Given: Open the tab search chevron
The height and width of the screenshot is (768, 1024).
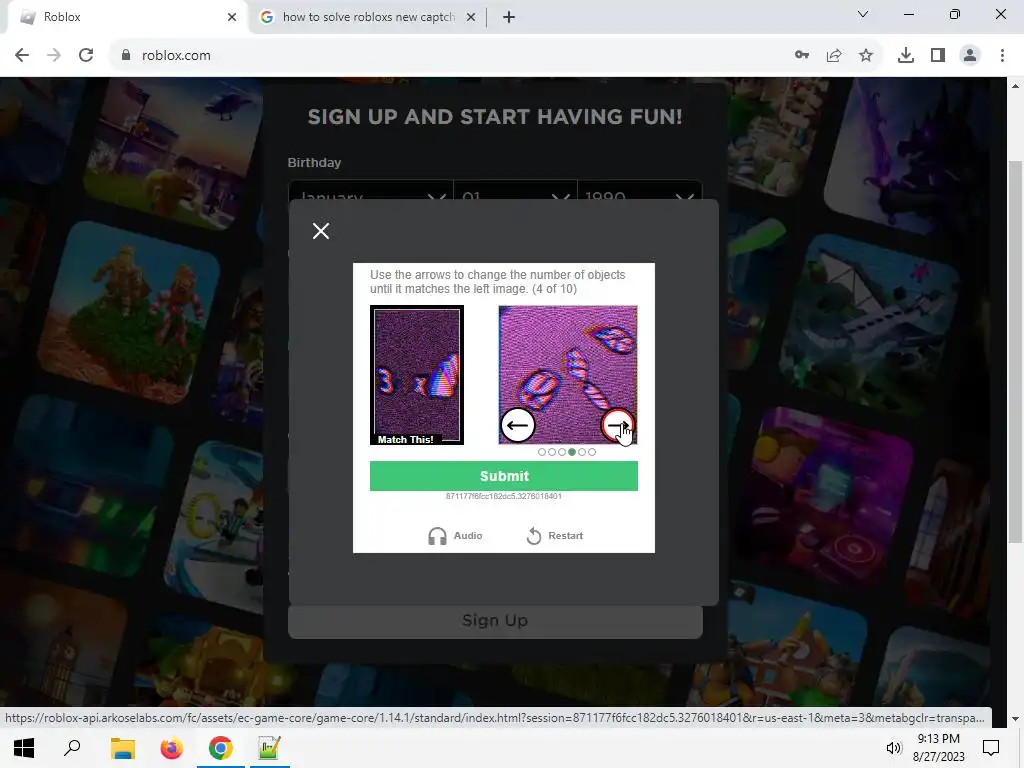Looking at the screenshot, I should click(x=863, y=14).
